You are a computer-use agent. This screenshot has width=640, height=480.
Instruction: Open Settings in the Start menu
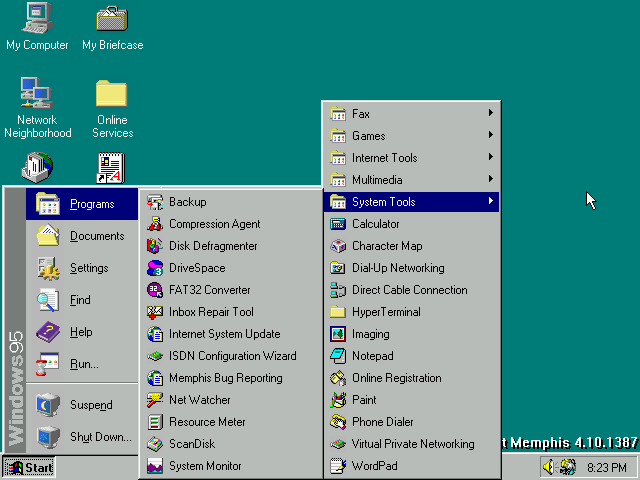point(82,268)
